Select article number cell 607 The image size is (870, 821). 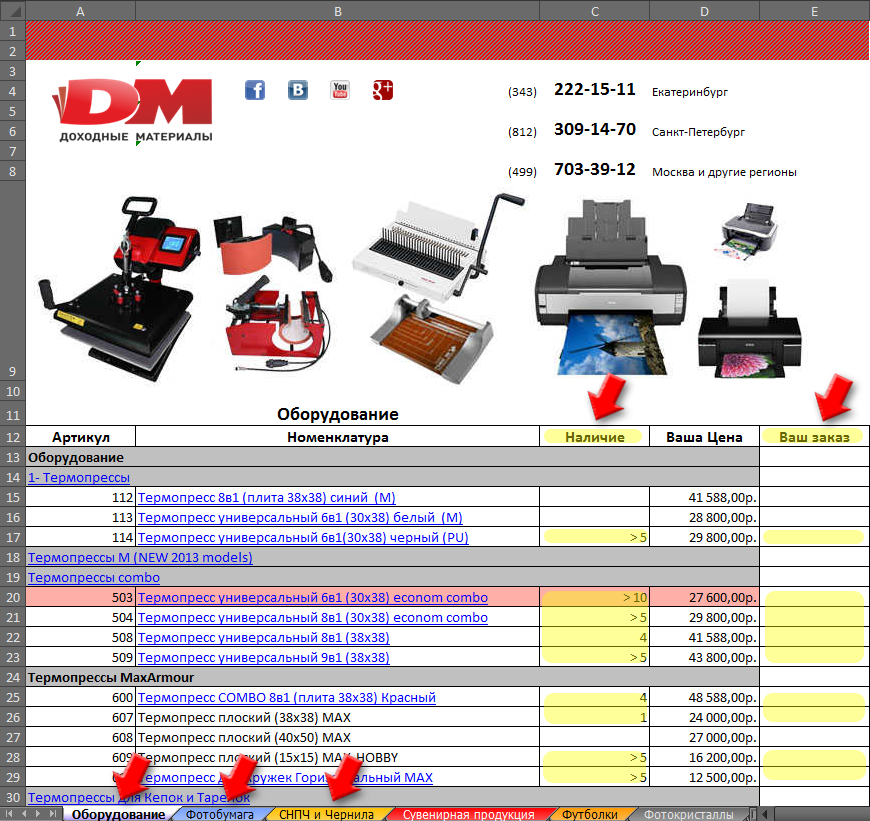click(x=80, y=717)
